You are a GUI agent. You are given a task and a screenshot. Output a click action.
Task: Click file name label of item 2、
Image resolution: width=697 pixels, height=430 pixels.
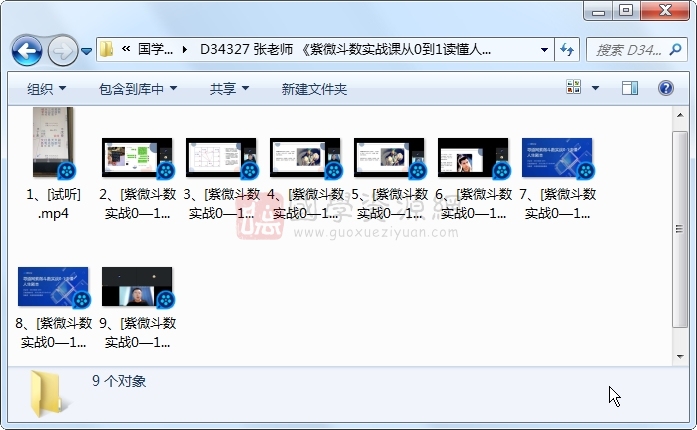pyautogui.click(x=137, y=204)
